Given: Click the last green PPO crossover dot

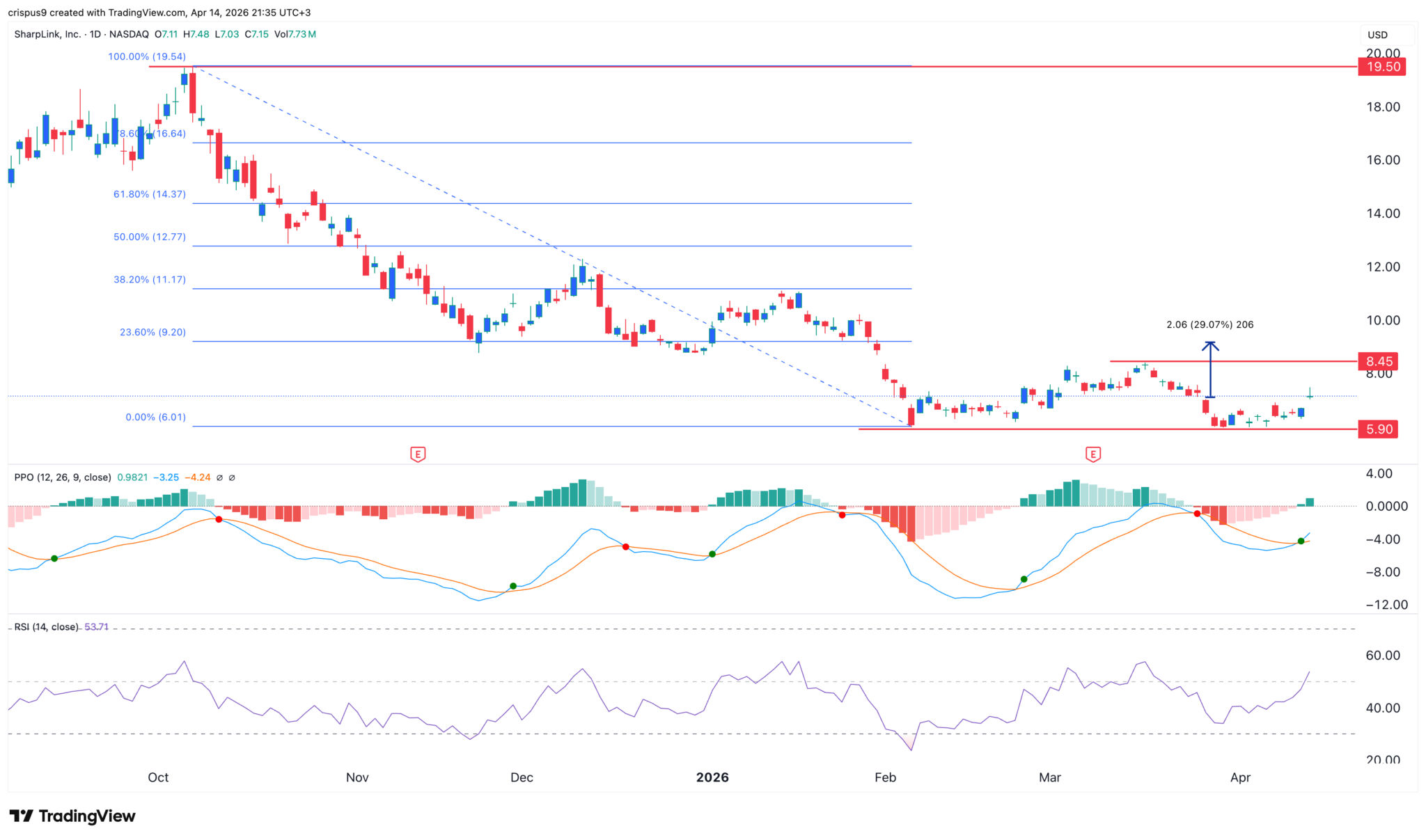Looking at the screenshot, I should pyautogui.click(x=1301, y=541).
